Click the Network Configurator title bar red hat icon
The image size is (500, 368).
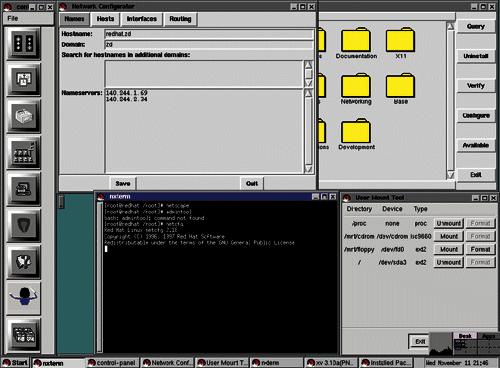[x=63, y=6]
